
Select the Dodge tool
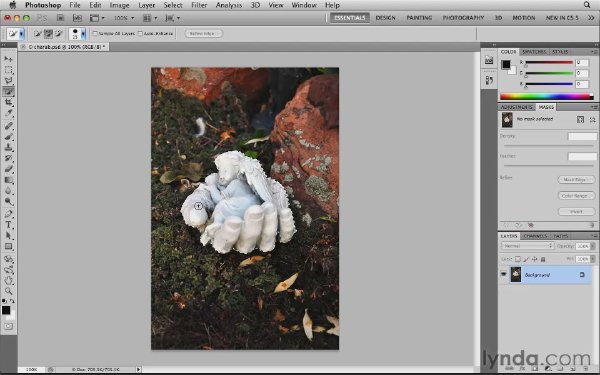coord(8,201)
